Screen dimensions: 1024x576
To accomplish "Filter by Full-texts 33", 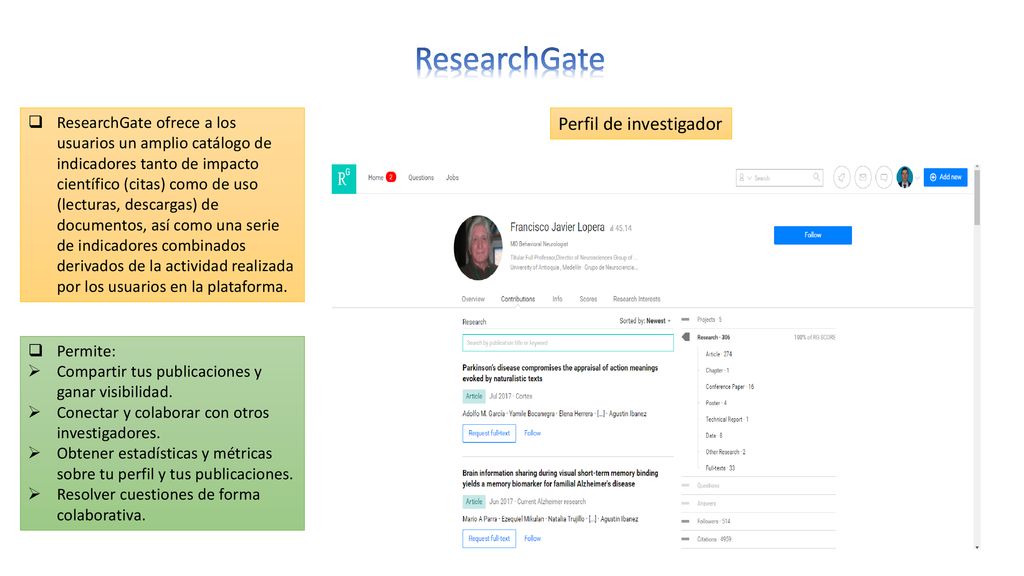I will (x=720, y=468).
